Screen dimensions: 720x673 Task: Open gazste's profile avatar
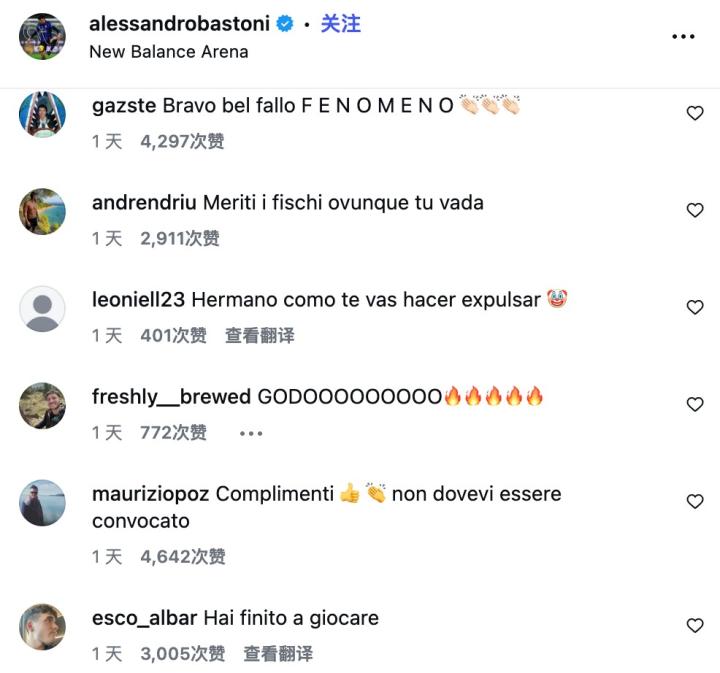point(42,114)
